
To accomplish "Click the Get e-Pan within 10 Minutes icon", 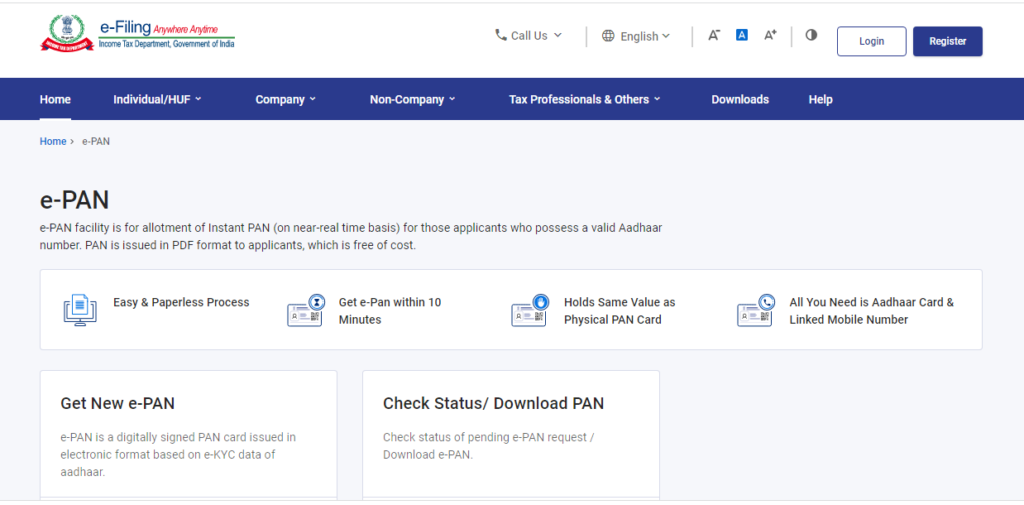I will click(305, 310).
